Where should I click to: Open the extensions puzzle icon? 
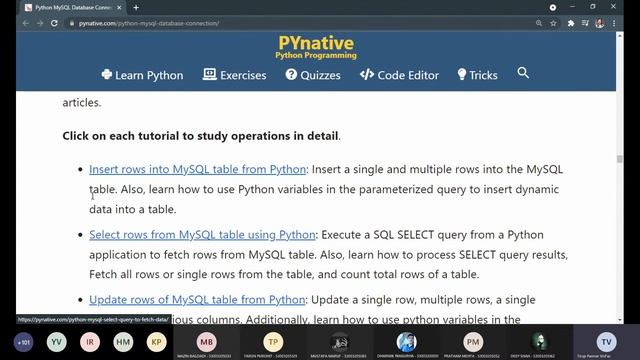coord(571,23)
